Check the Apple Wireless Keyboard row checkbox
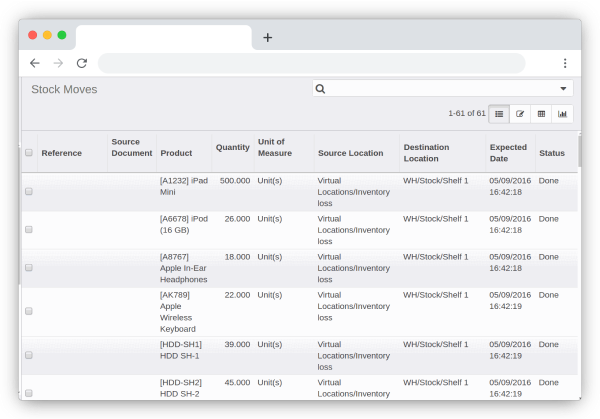600x419 pixels. point(29,311)
